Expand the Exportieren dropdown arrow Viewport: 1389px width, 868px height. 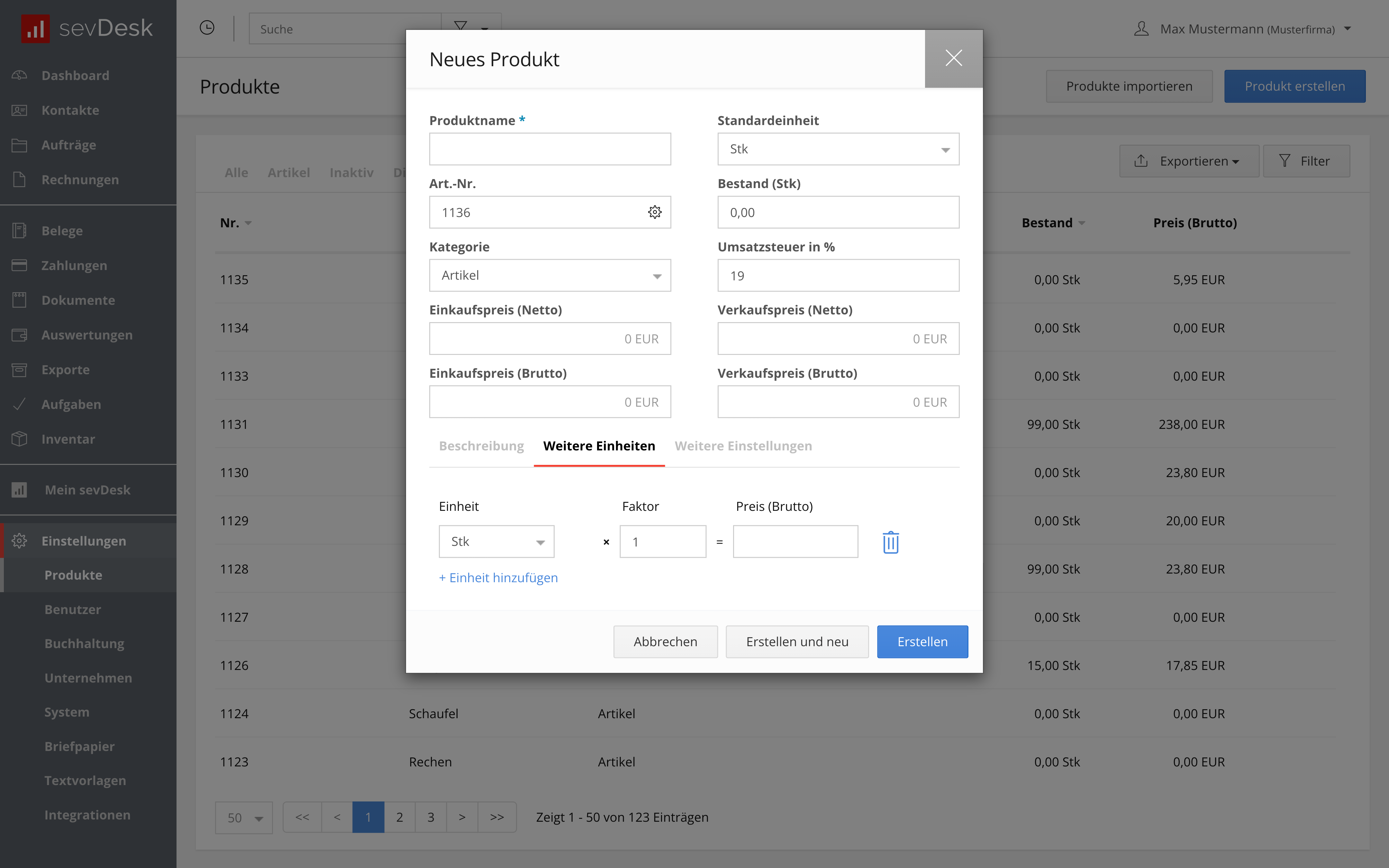pos(1236,162)
